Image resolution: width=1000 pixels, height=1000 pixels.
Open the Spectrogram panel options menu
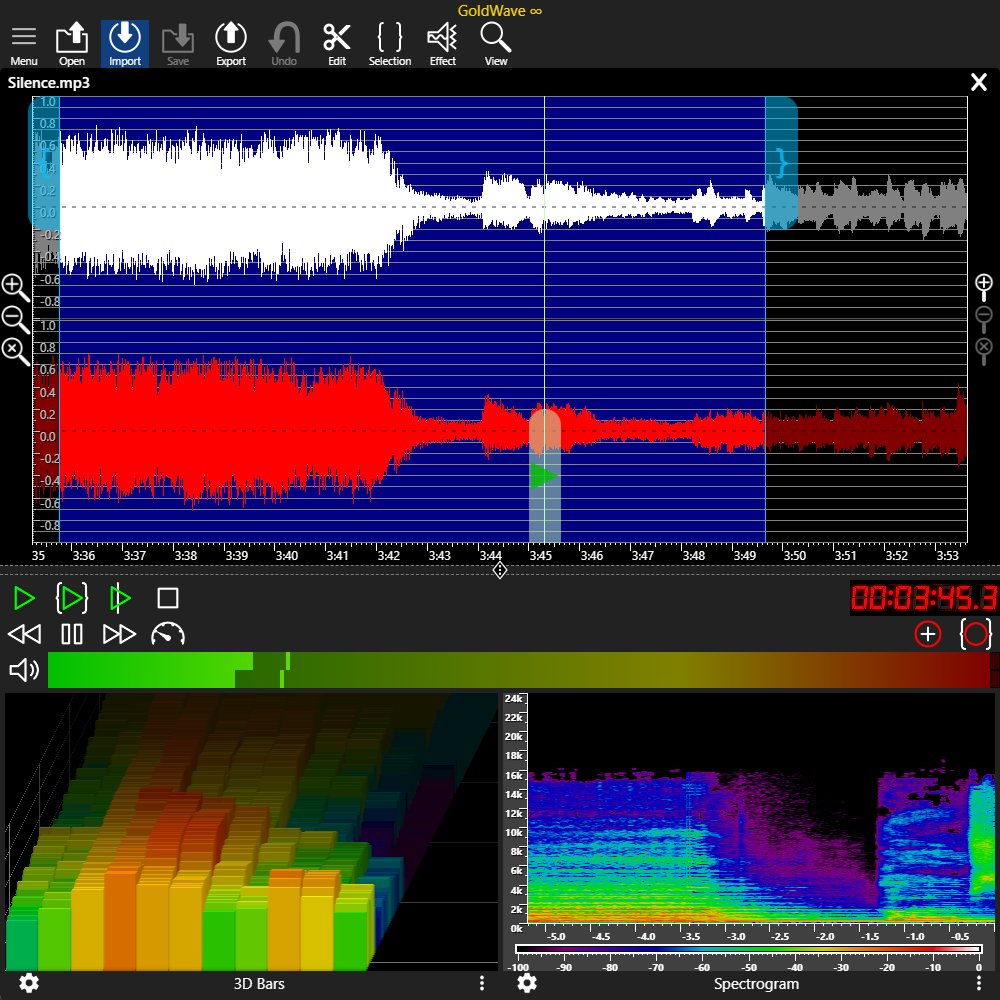[x=980, y=984]
